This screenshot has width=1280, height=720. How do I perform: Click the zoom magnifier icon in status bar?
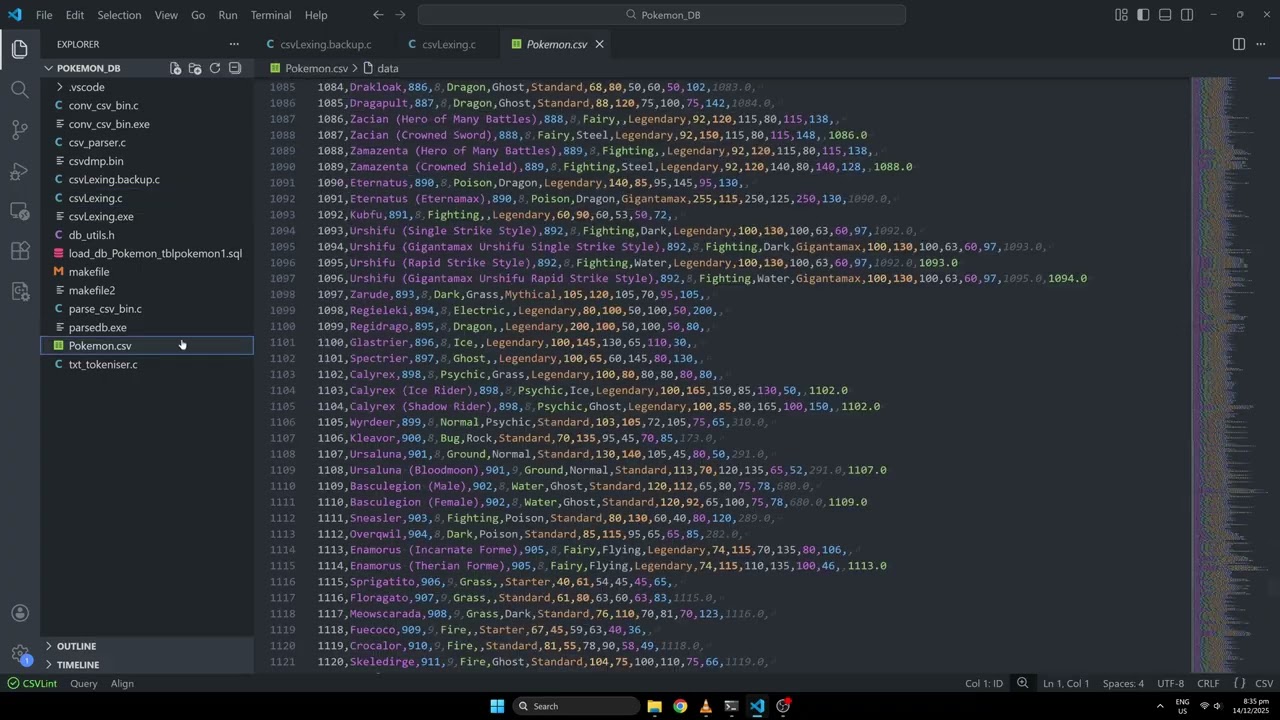(1022, 683)
